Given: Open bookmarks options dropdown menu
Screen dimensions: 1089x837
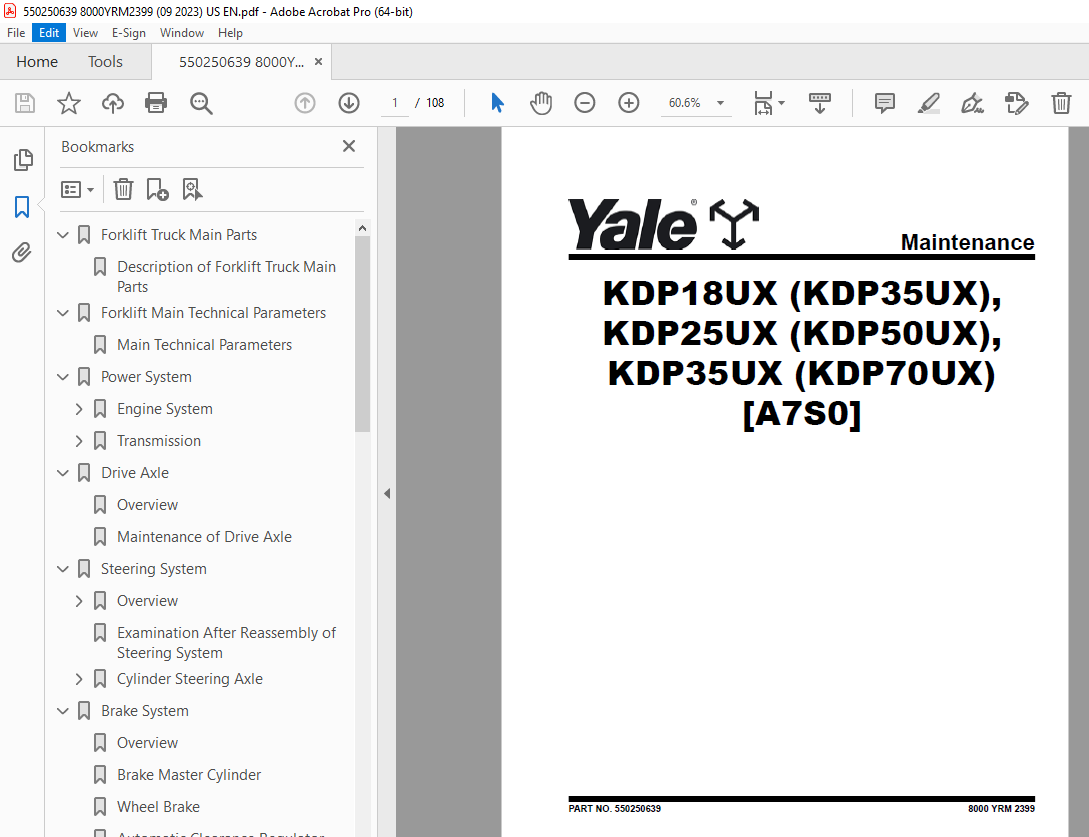Looking at the screenshot, I should [77, 189].
